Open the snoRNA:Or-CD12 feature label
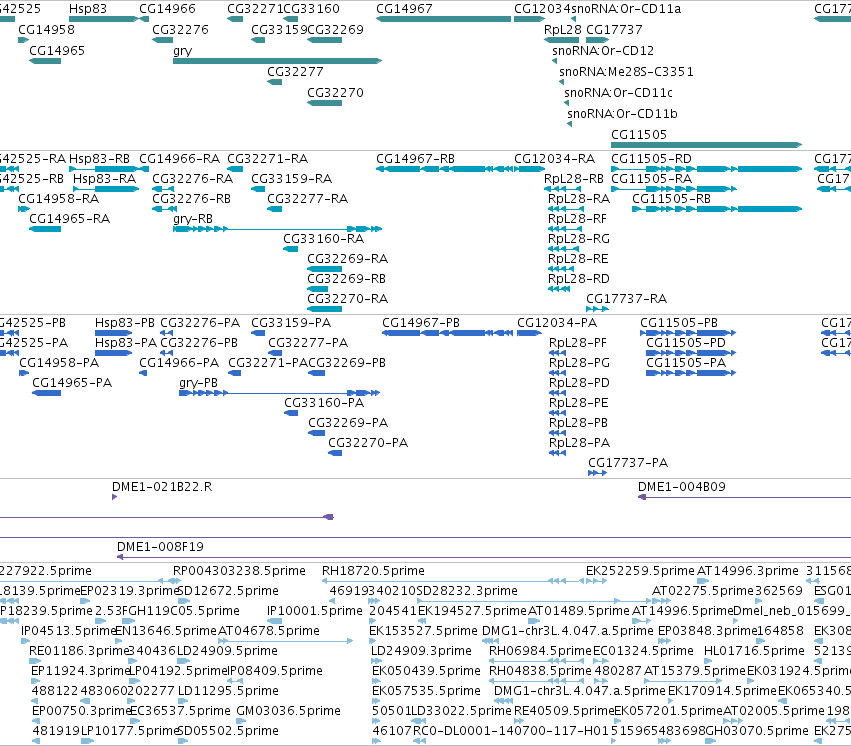The width and height of the screenshot is (851, 746). [603, 50]
